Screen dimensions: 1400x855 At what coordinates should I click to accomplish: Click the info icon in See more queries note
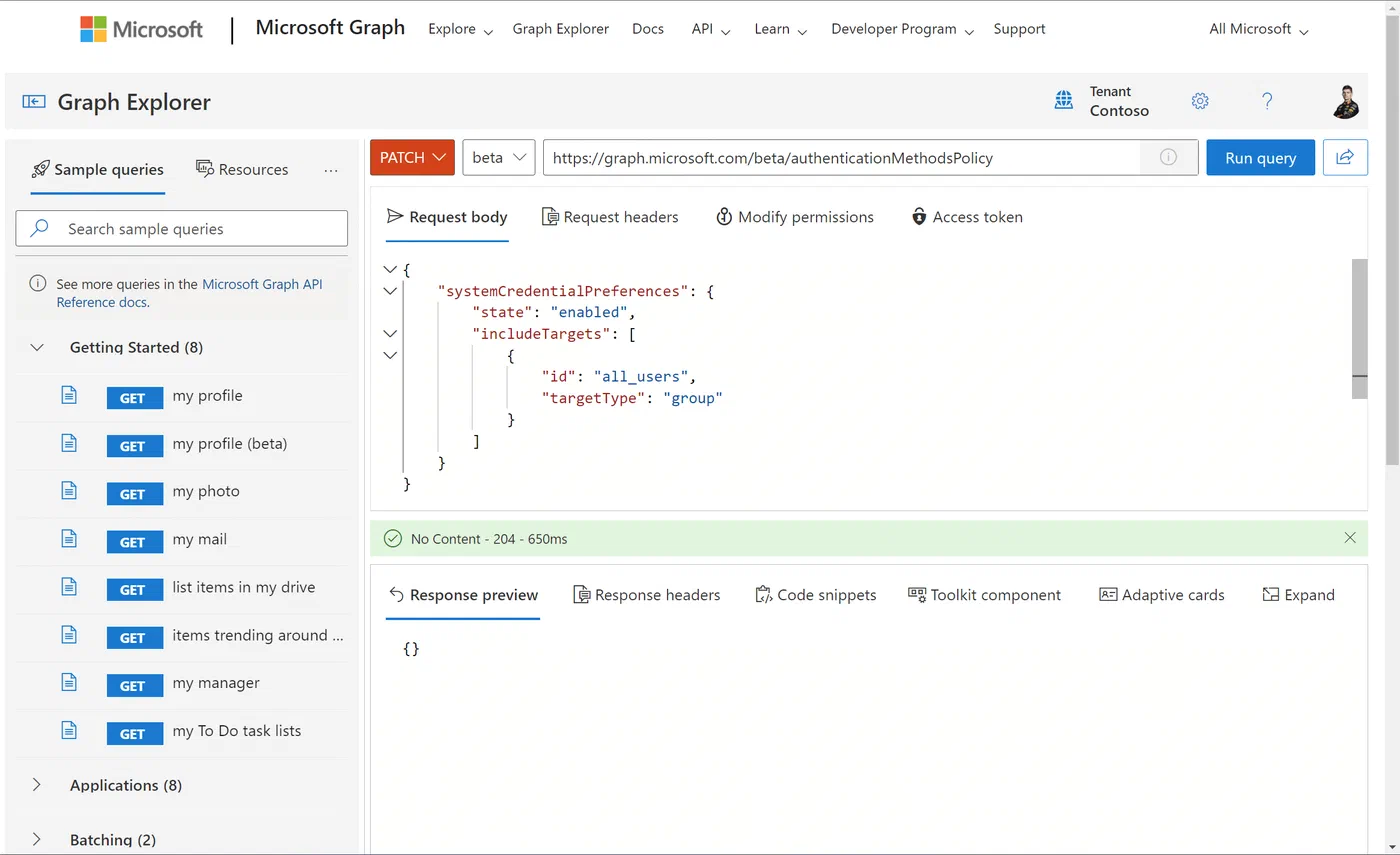(x=38, y=284)
